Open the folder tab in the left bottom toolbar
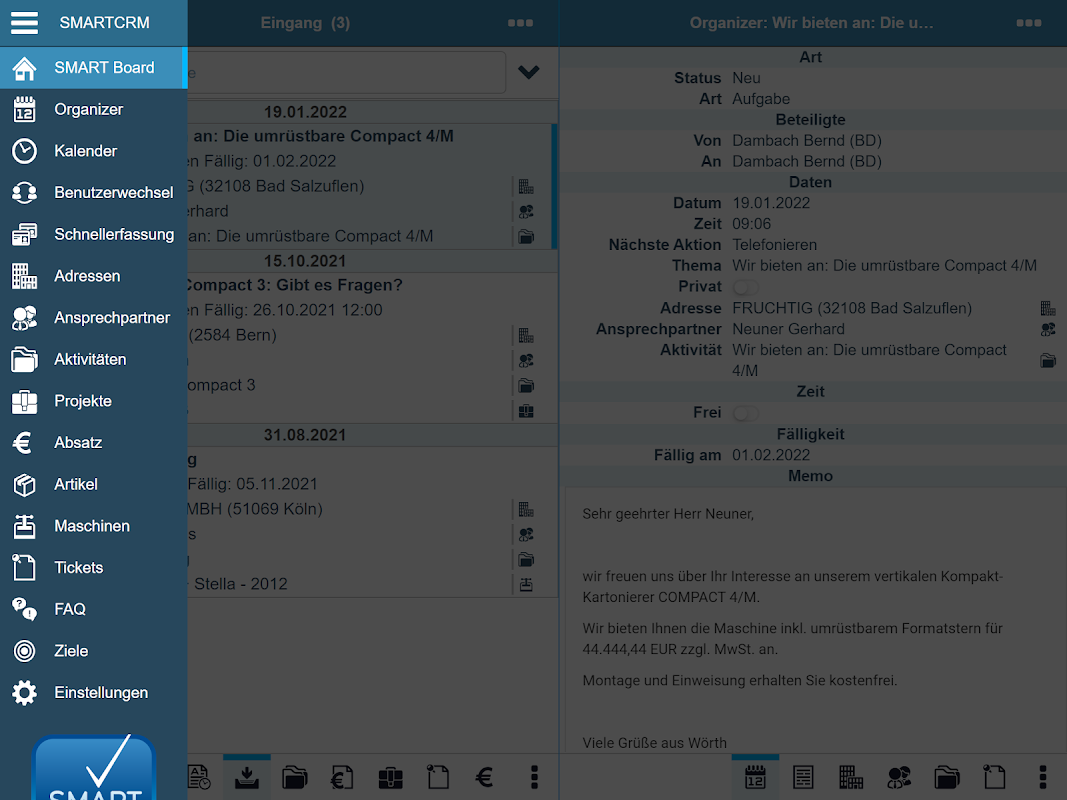This screenshot has height=800, width=1067. [x=295, y=777]
